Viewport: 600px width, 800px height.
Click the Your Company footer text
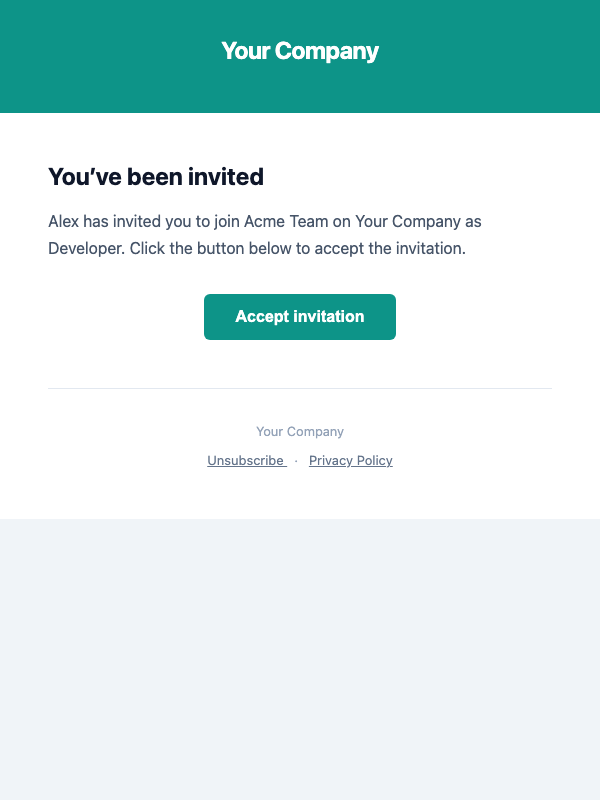point(299,431)
